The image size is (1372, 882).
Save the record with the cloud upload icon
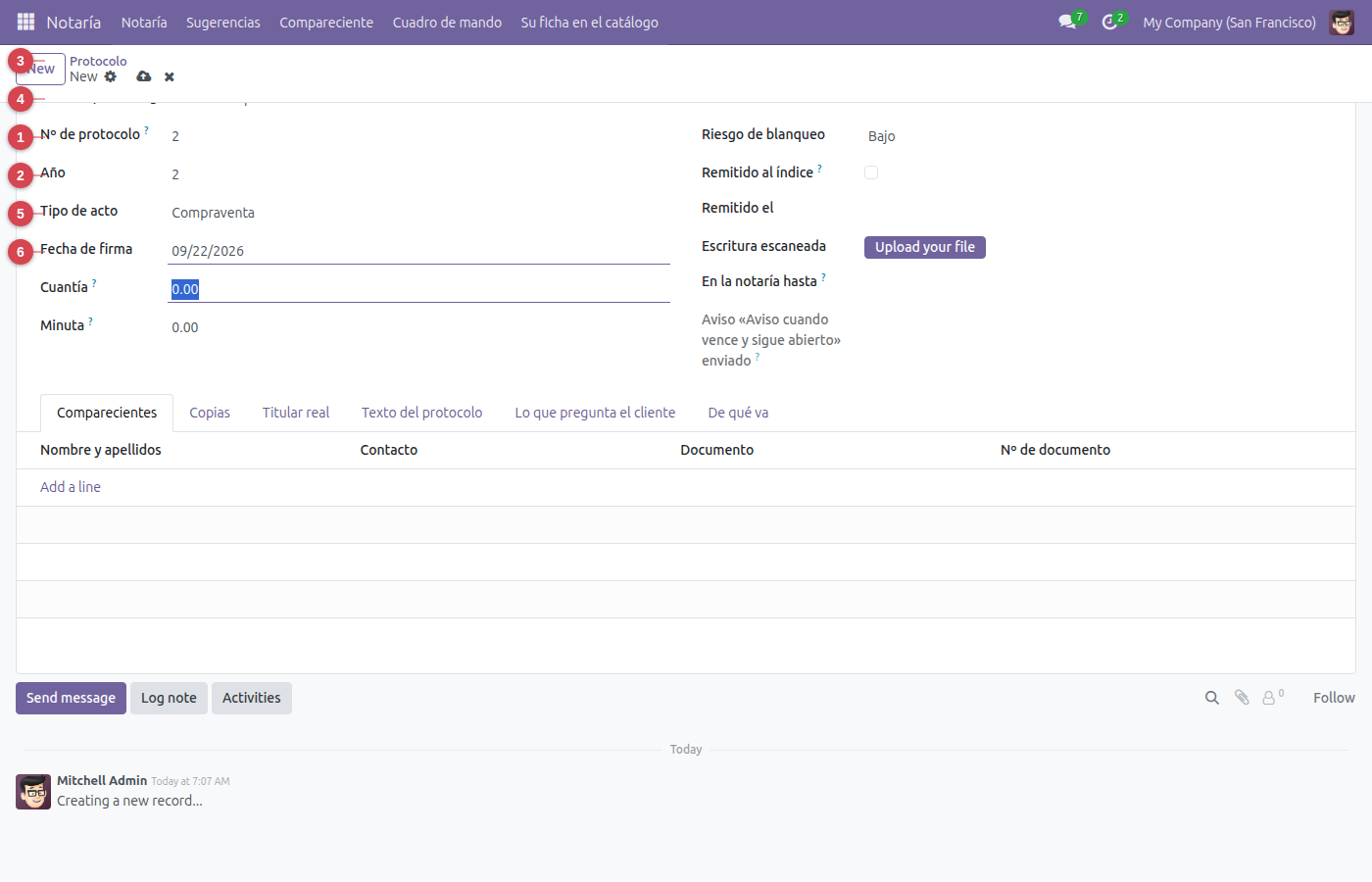[x=144, y=76]
